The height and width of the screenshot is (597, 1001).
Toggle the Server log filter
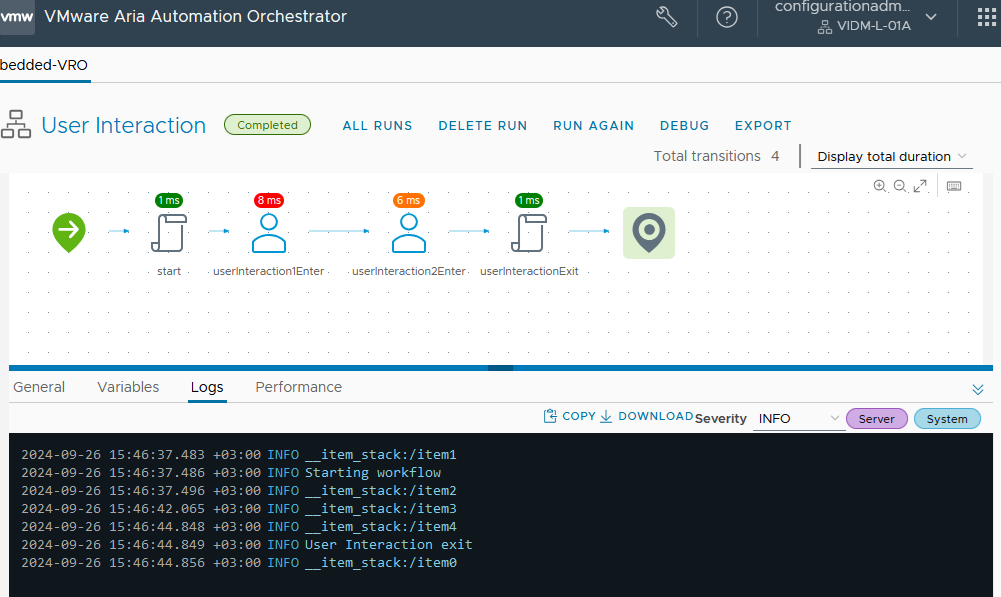tap(877, 419)
